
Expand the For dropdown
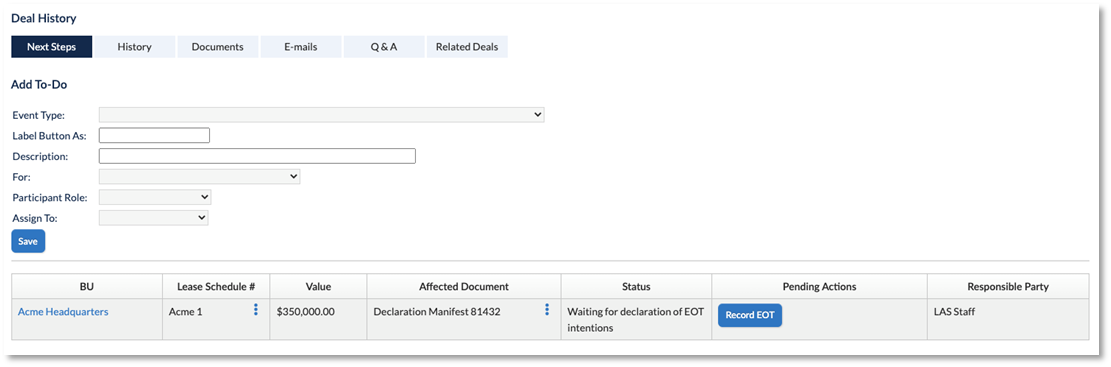pyautogui.click(x=200, y=176)
